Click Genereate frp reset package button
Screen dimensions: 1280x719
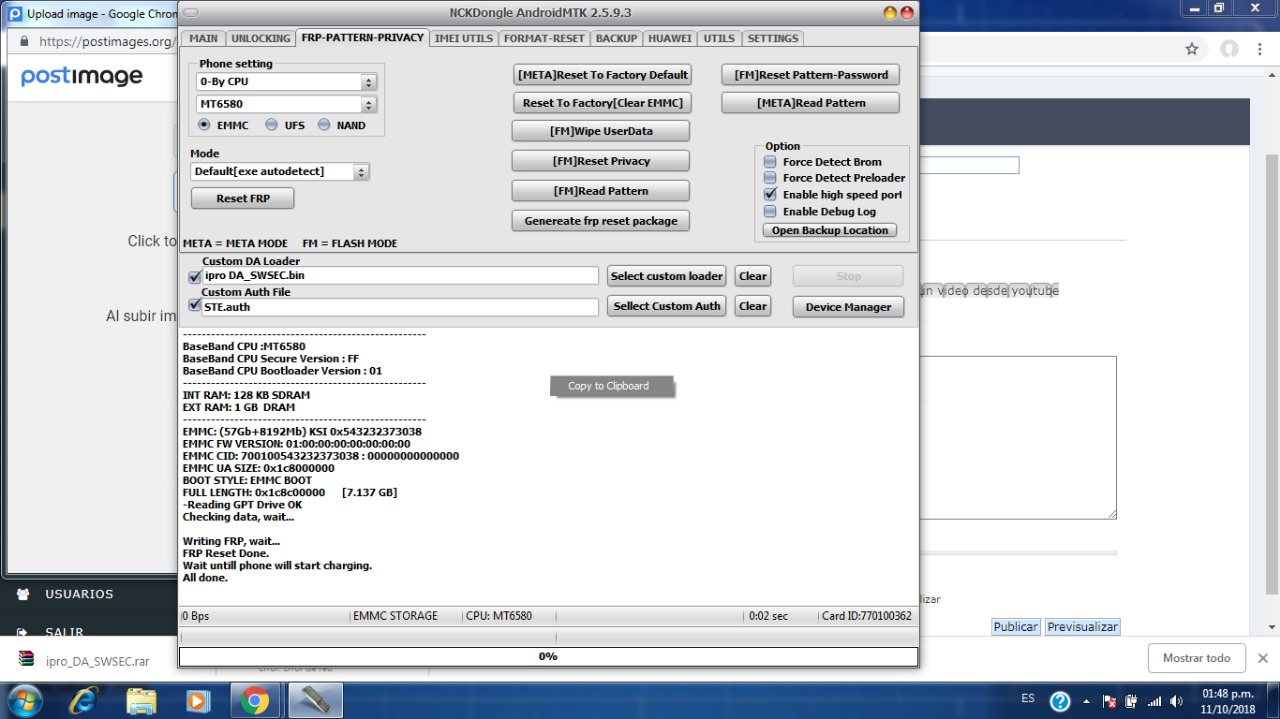pos(601,221)
